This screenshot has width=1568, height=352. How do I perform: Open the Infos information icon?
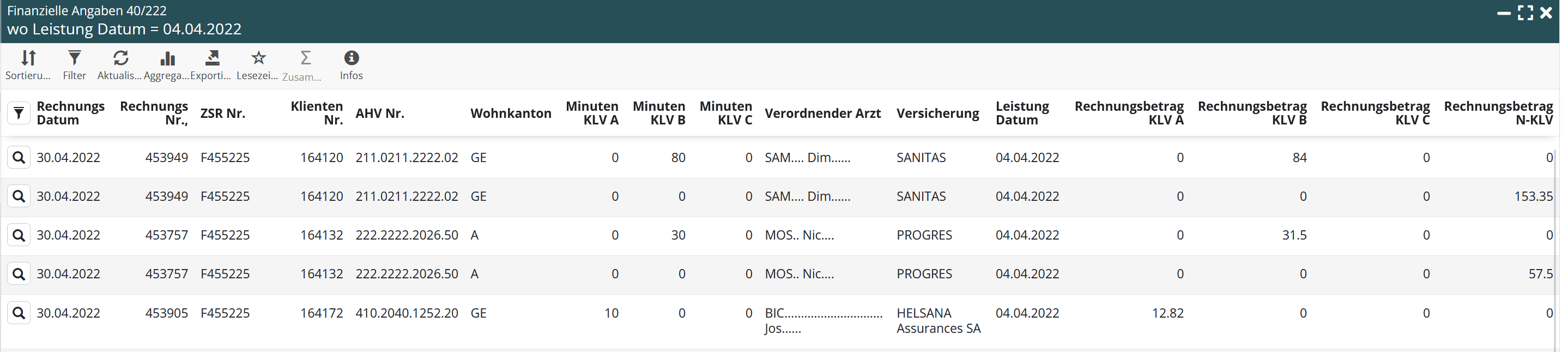coord(351,64)
